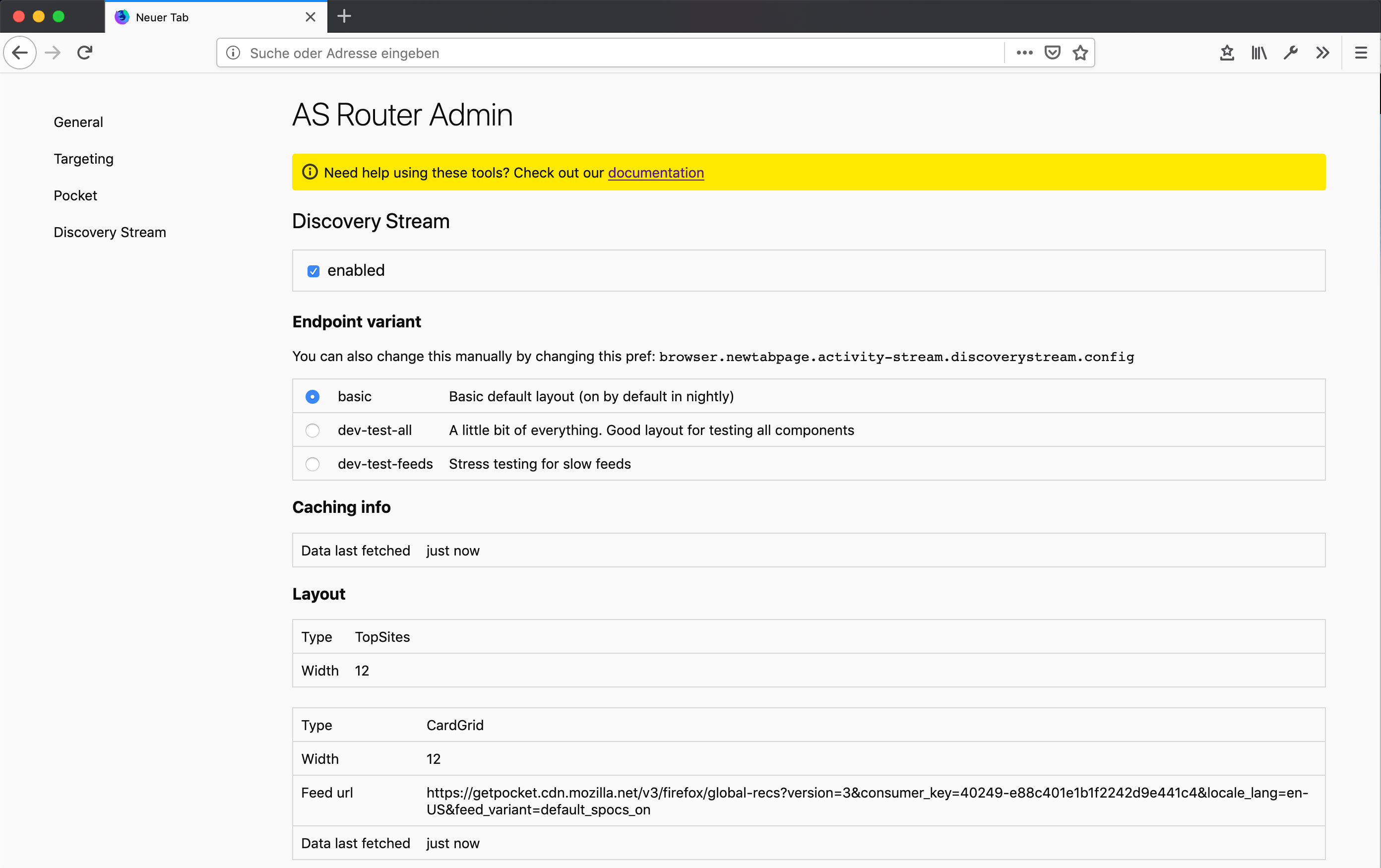Open the Targeting section in sidebar

[x=84, y=159]
